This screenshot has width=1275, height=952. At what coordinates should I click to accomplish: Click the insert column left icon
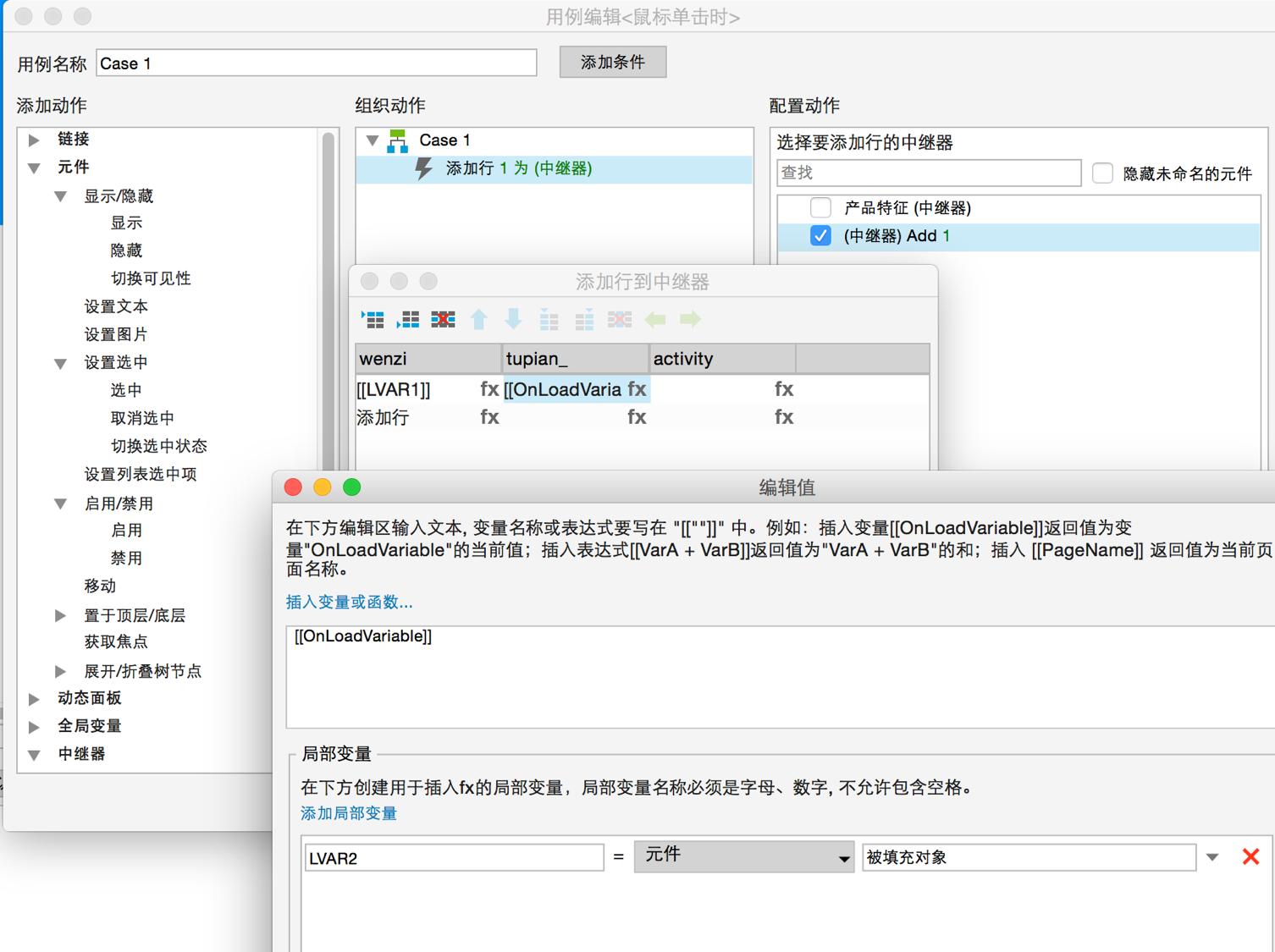pos(549,319)
